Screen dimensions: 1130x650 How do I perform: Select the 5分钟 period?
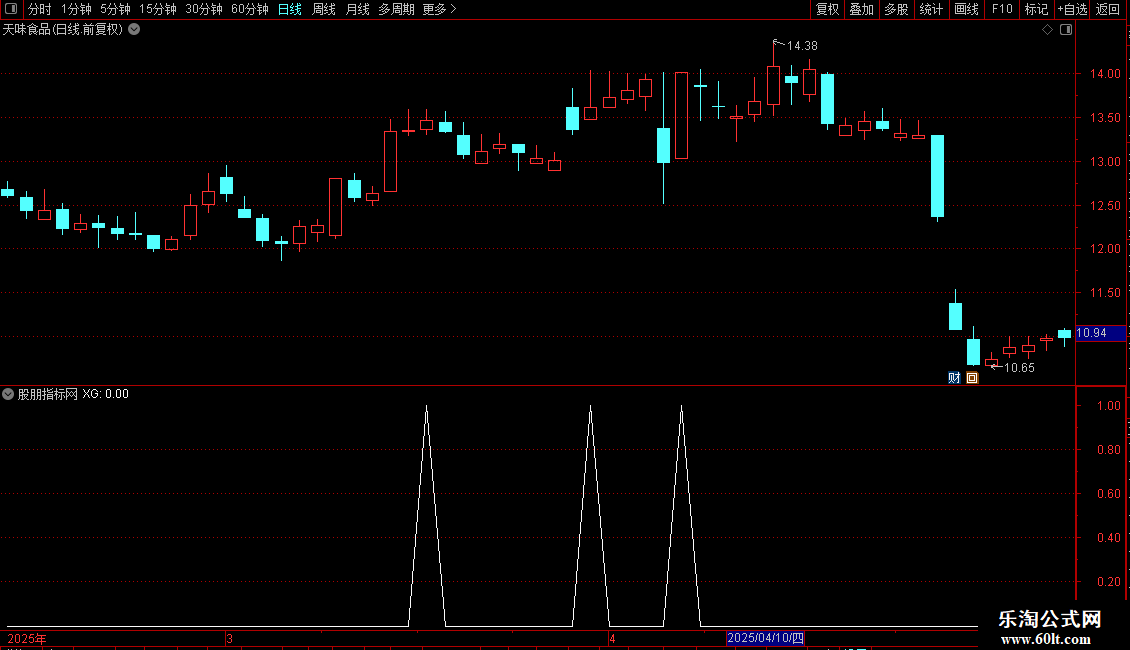[x=115, y=9]
